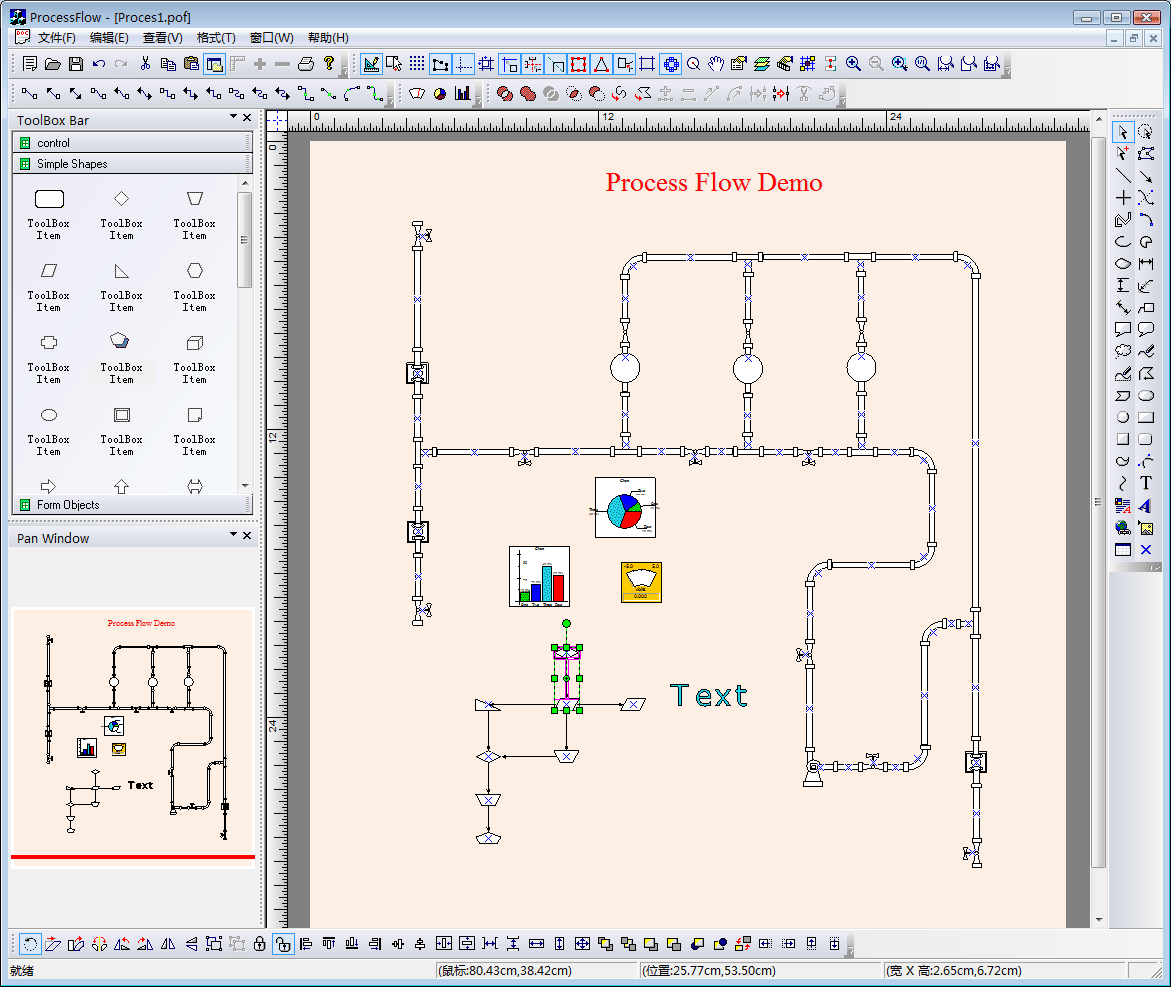Click the scissors Cut icon
Viewport: 1171px width, 987px height.
pyautogui.click(x=145, y=64)
